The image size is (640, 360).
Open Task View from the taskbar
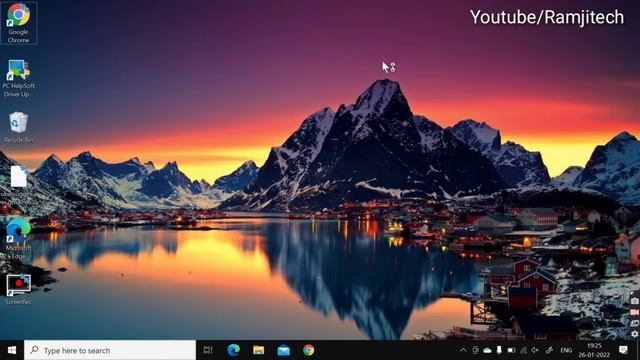click(x=208, y=350)
